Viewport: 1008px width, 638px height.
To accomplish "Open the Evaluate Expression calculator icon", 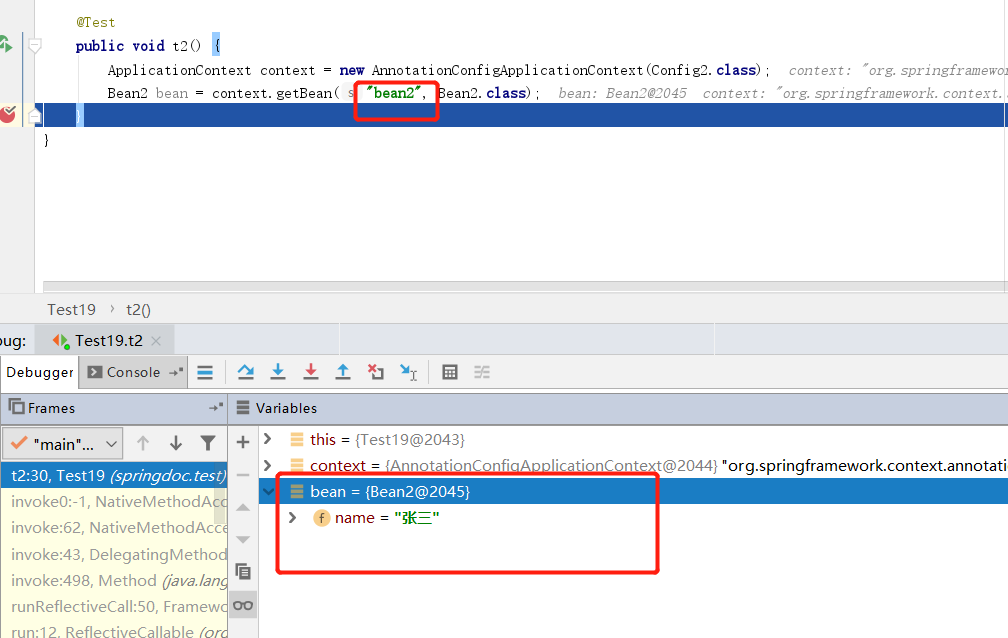I will (450, 372).
